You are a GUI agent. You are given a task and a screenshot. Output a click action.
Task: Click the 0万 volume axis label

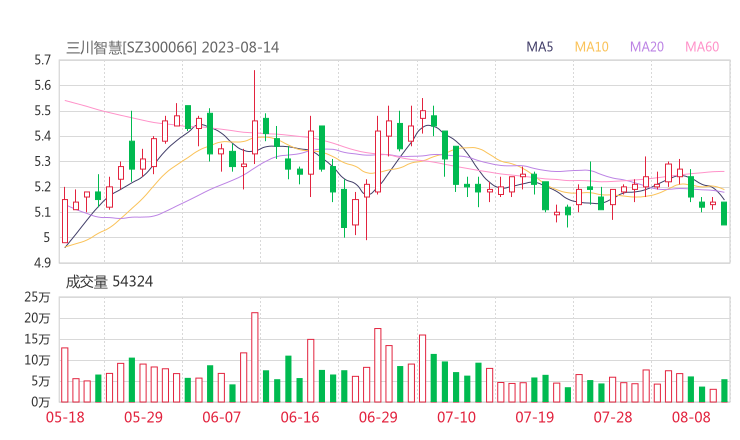tap(40, 402)
